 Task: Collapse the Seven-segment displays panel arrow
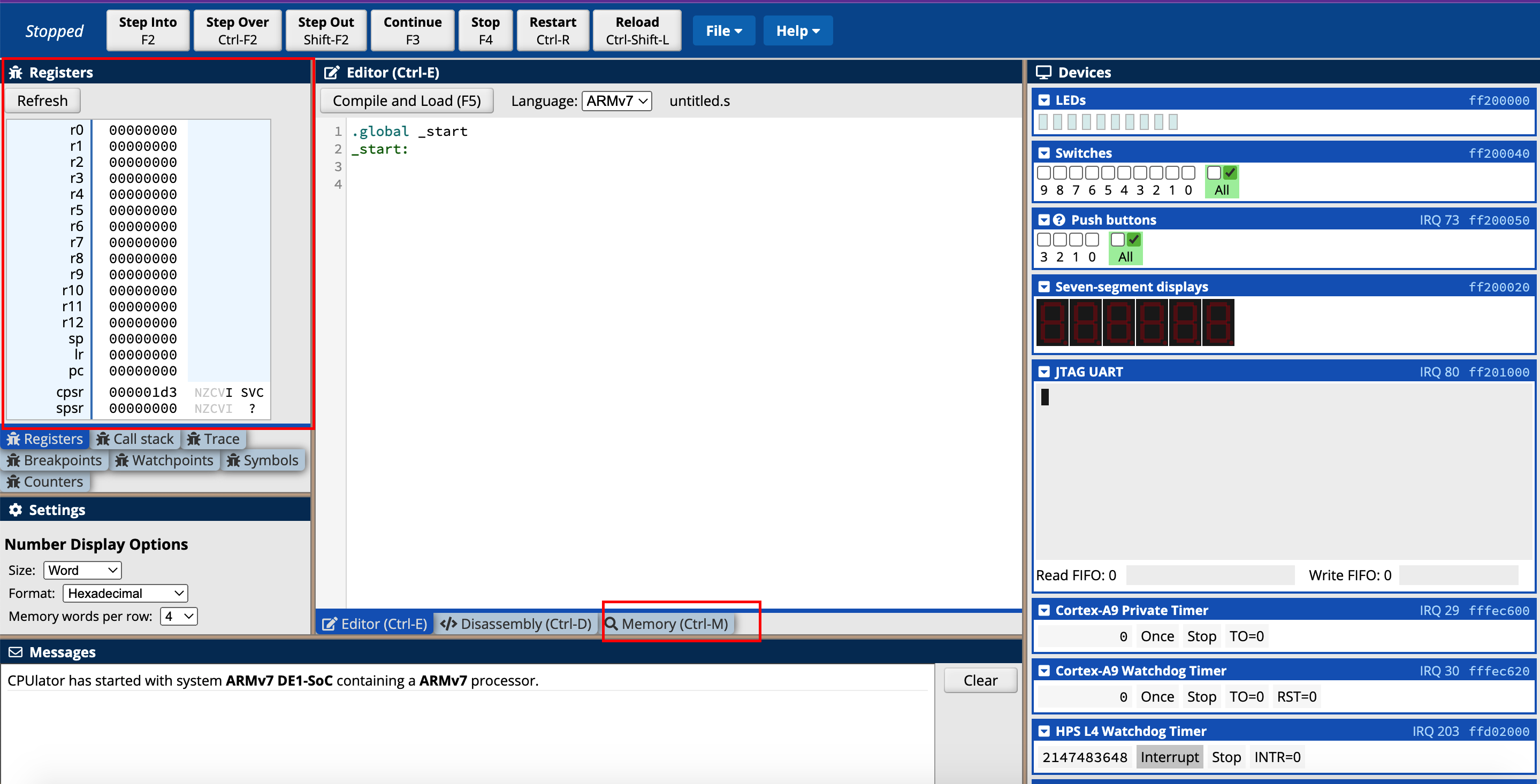click(1044, 287)
